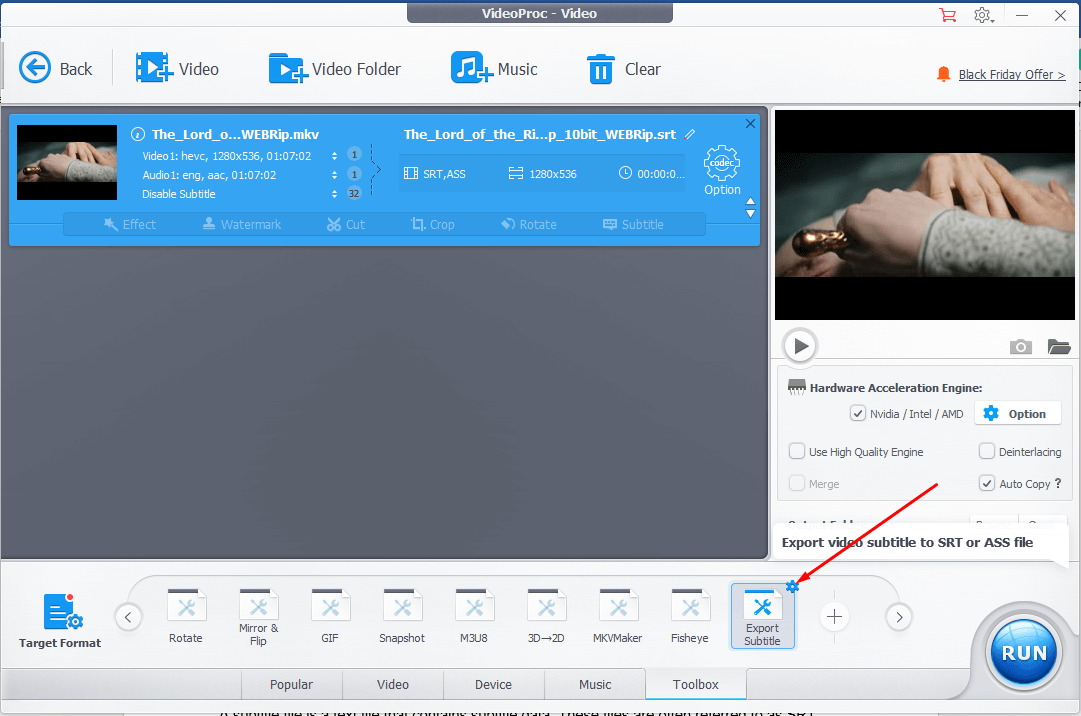Click the pencil icon to rename output
The height and width of the screenshot is (716, 1081).
(x=690, y=134)
